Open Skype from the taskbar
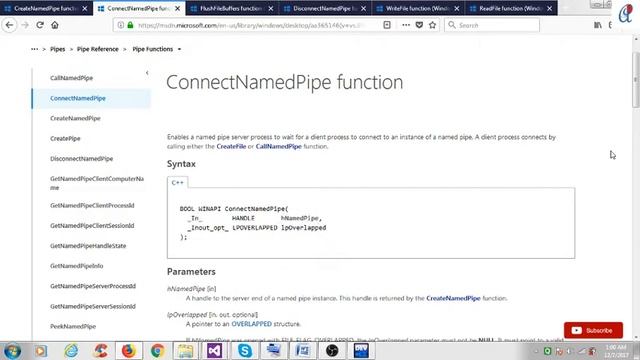This screenshot has width=640, height=360. click(244, 351)
